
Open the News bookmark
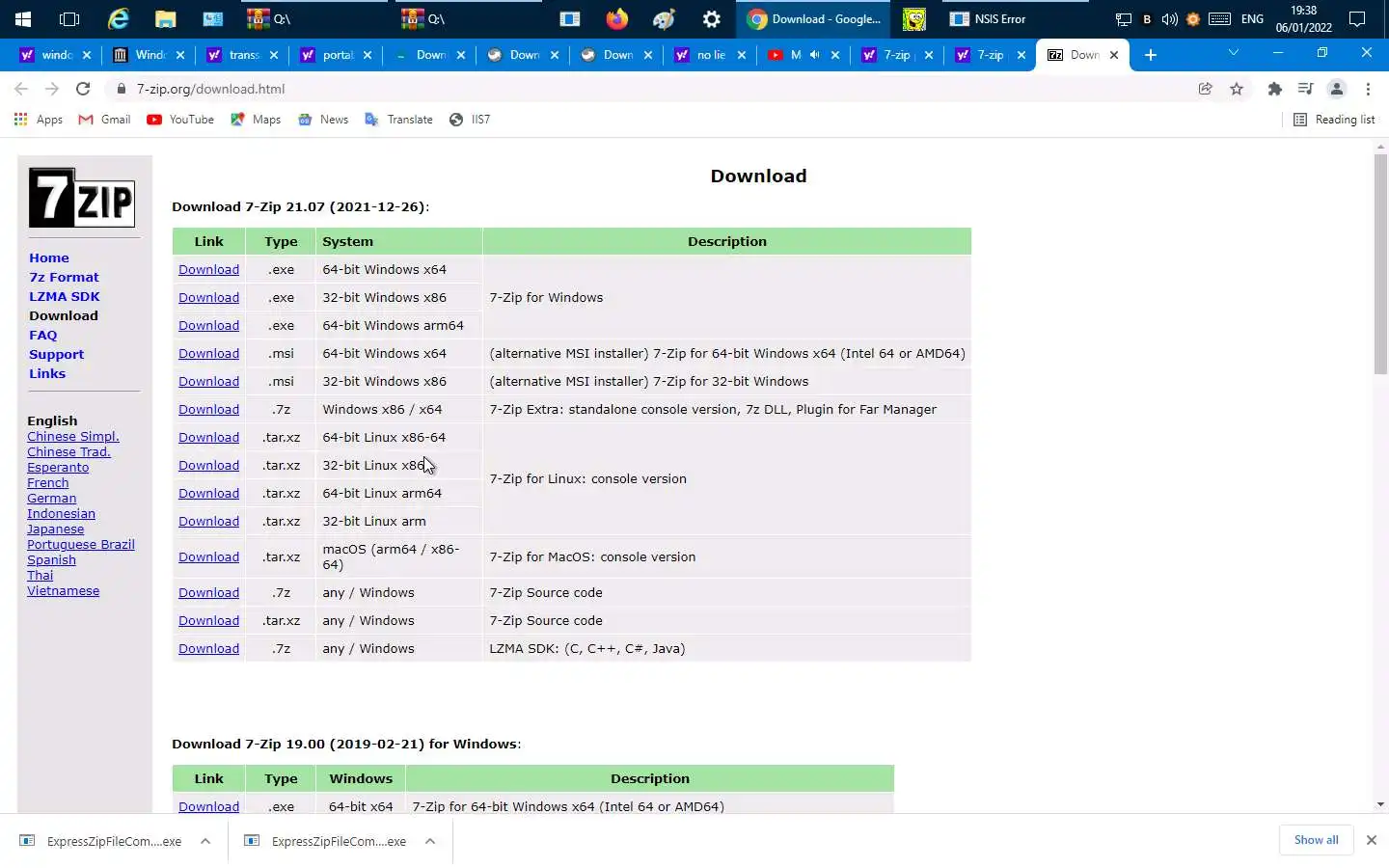(x=323, y=120)
